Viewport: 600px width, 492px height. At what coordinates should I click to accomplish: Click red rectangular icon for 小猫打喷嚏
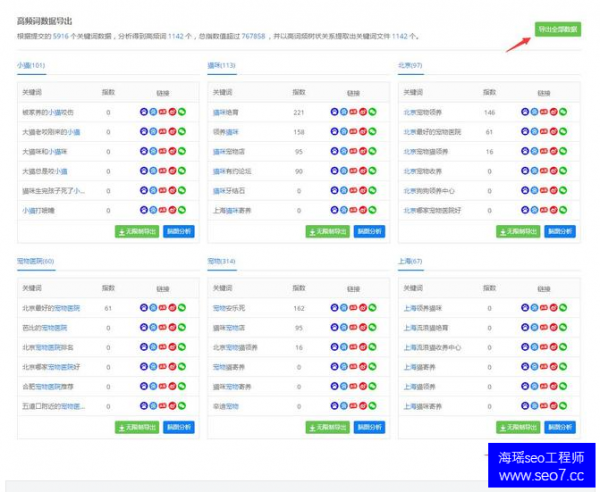pos(163,210)
